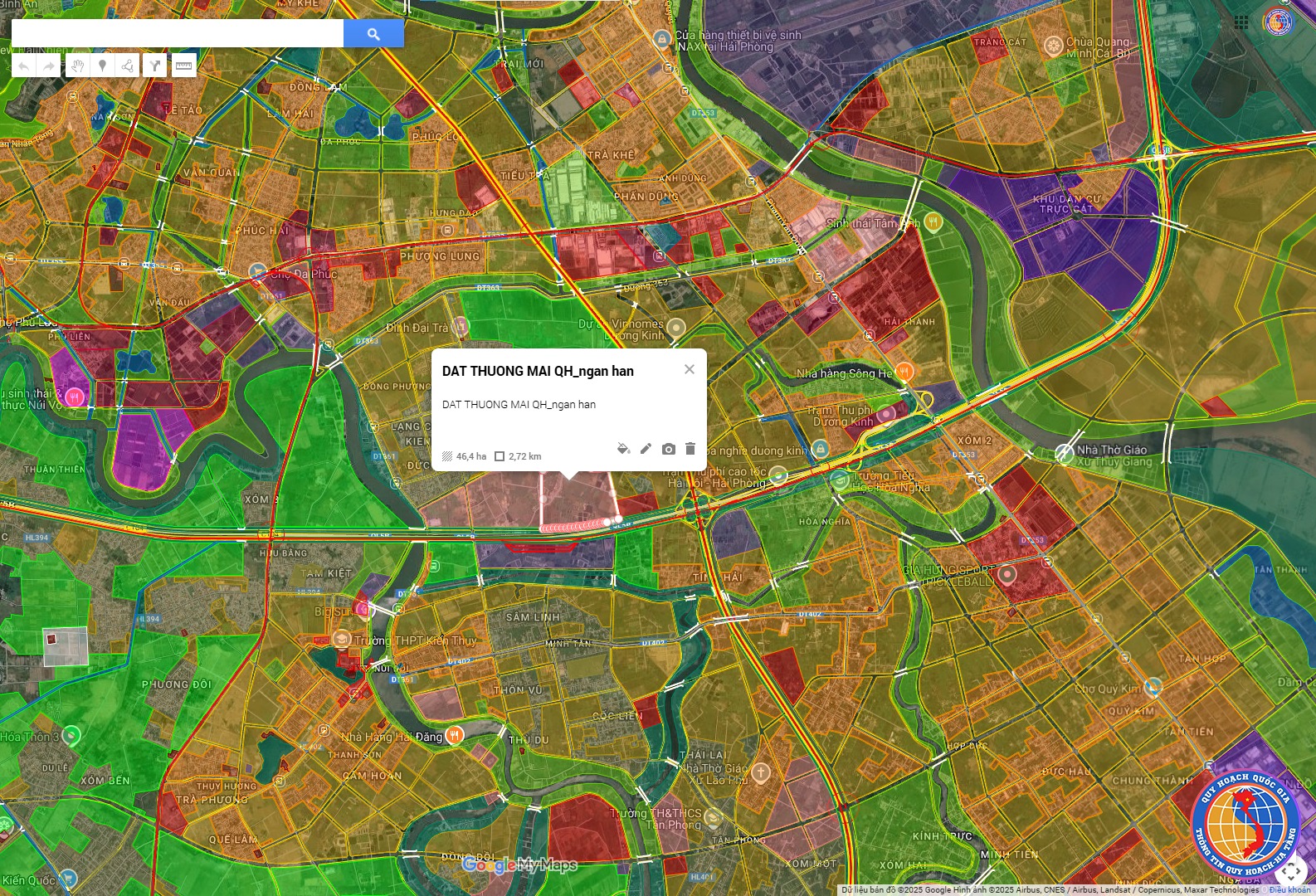Image resolution: width=1316 pixels, height=896 pixels.
Task: Click the trash delete icon in the popup
Action: [x=690, y=449]
